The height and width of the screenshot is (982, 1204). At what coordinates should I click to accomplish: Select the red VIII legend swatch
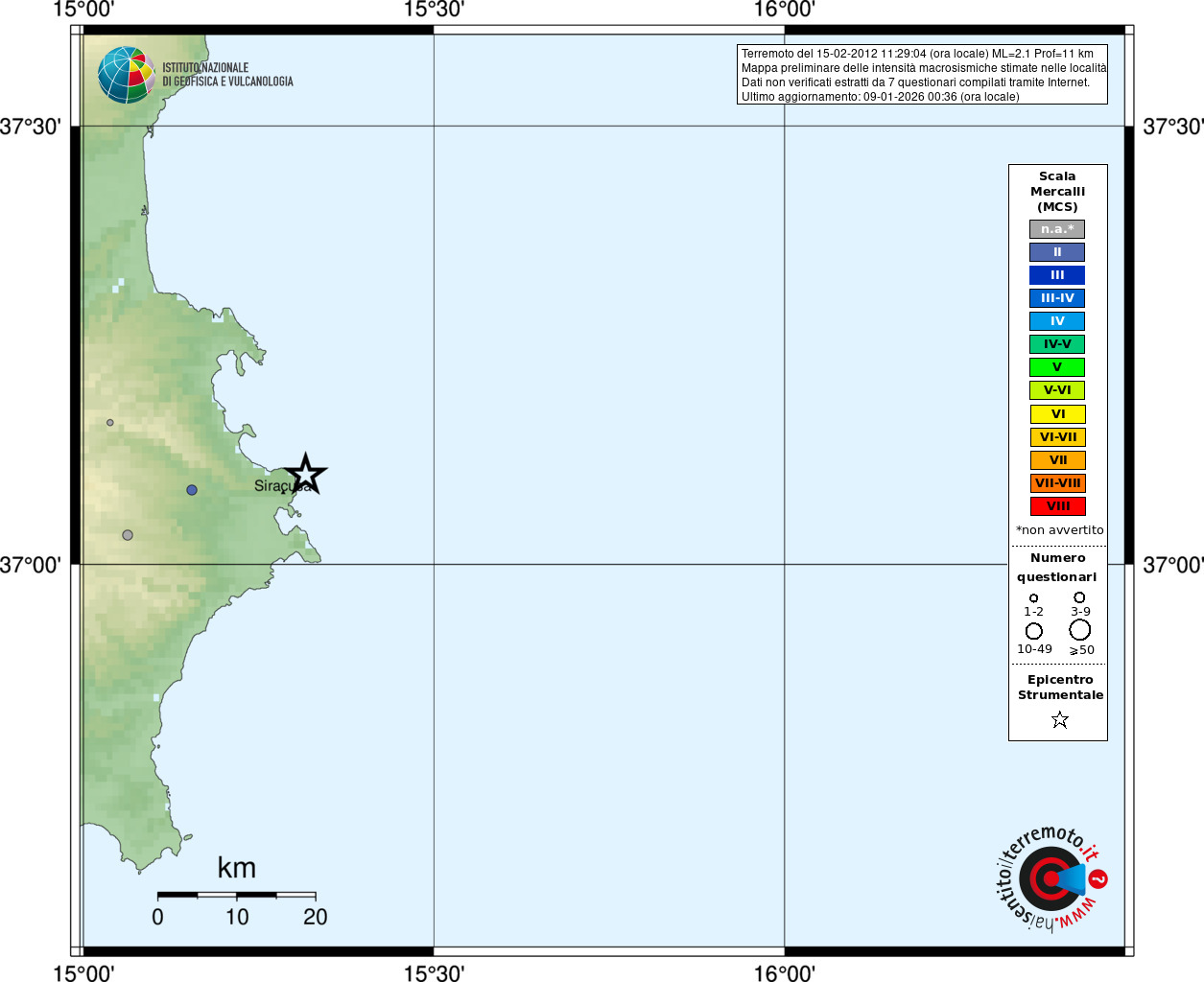(x=1057, y=506)
